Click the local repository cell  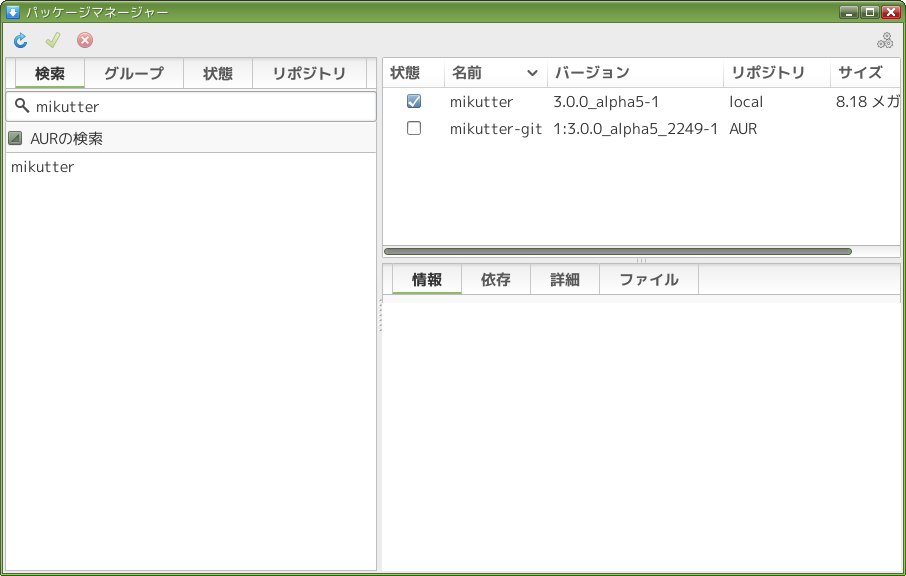[x=746, y=102]
